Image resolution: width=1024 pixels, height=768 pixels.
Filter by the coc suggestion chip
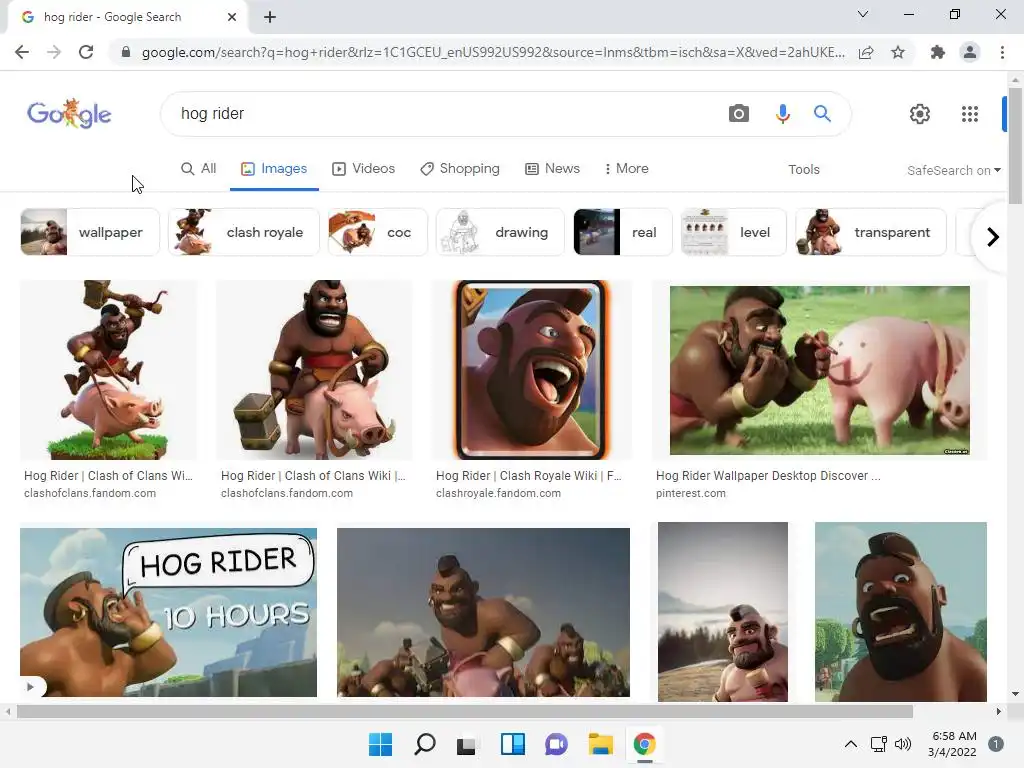click(x=377, y=232)
